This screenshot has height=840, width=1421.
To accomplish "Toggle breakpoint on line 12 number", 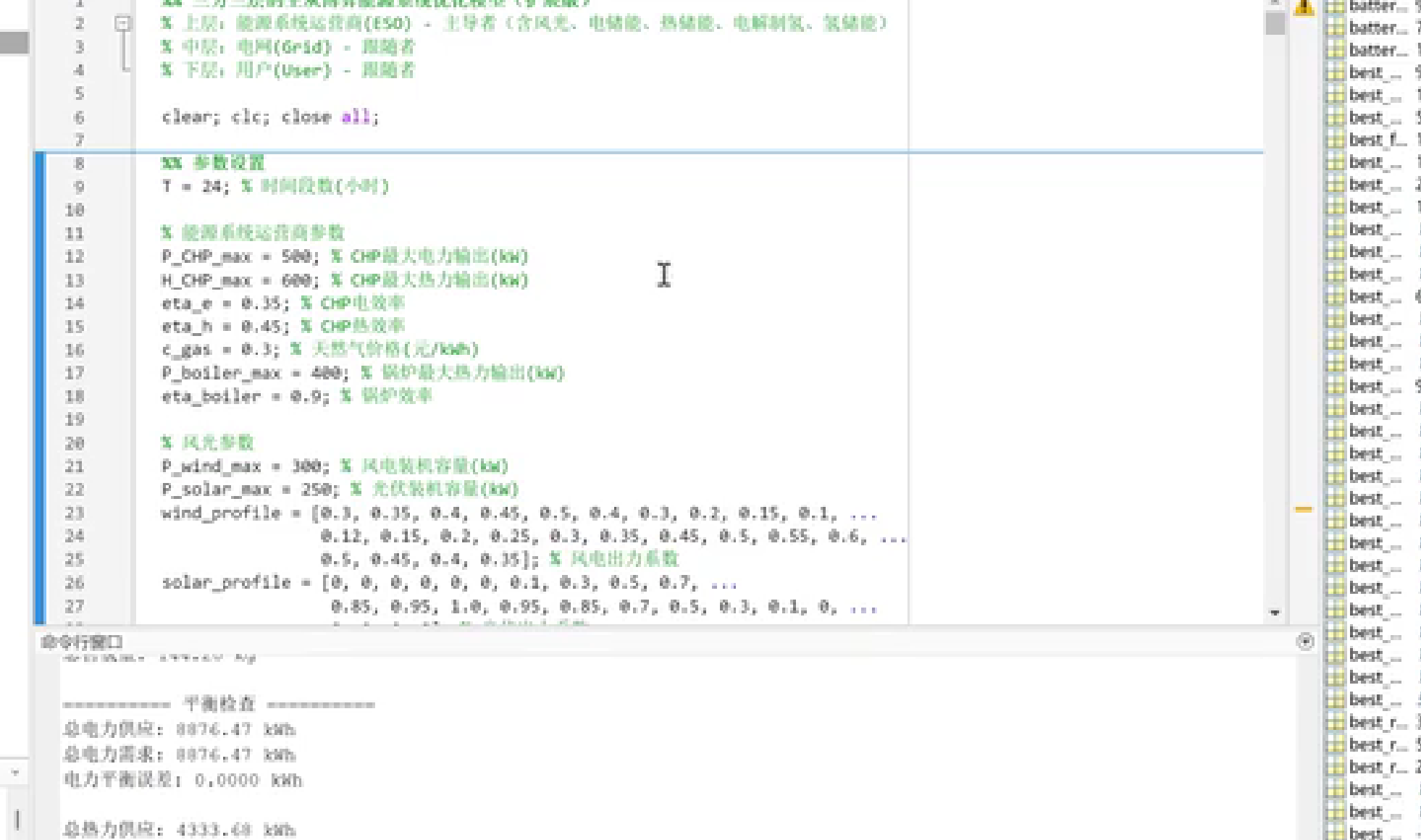I will pos(75,256).
